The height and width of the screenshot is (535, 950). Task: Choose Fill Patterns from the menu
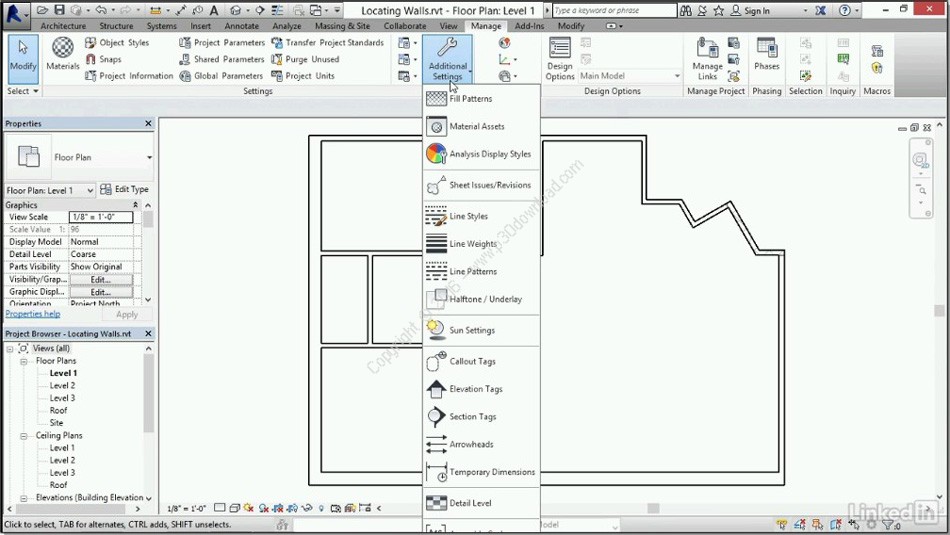[x=480, y=98]
